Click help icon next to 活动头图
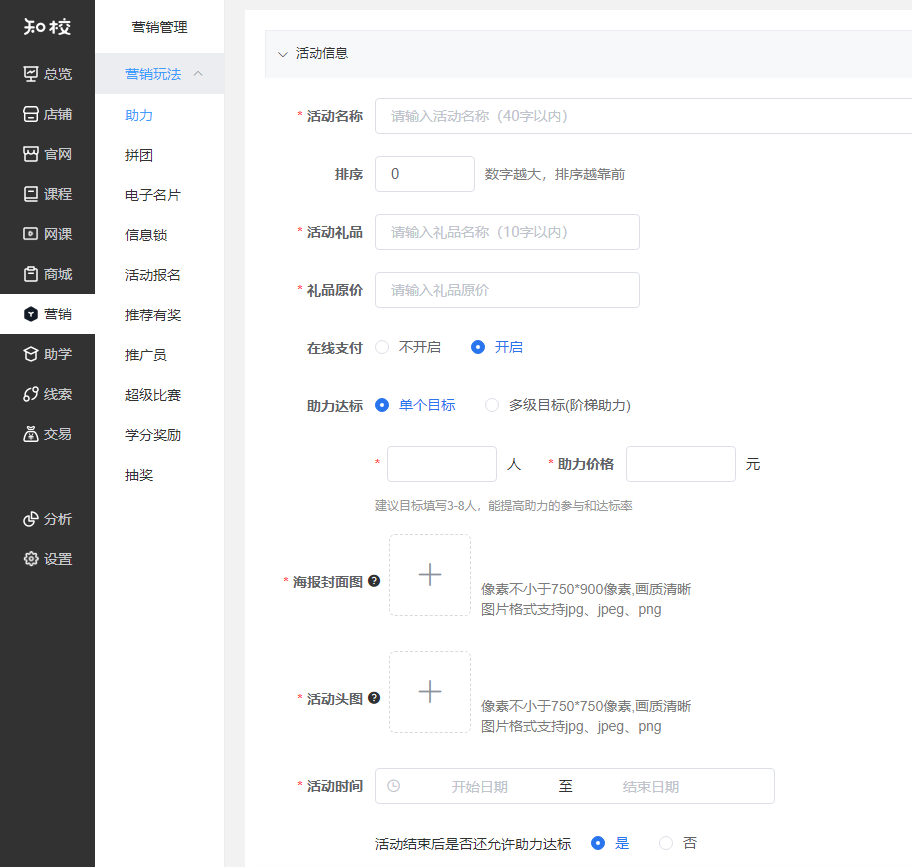The height and width of the screenshot is (867, 912). (x=374, y=698)
